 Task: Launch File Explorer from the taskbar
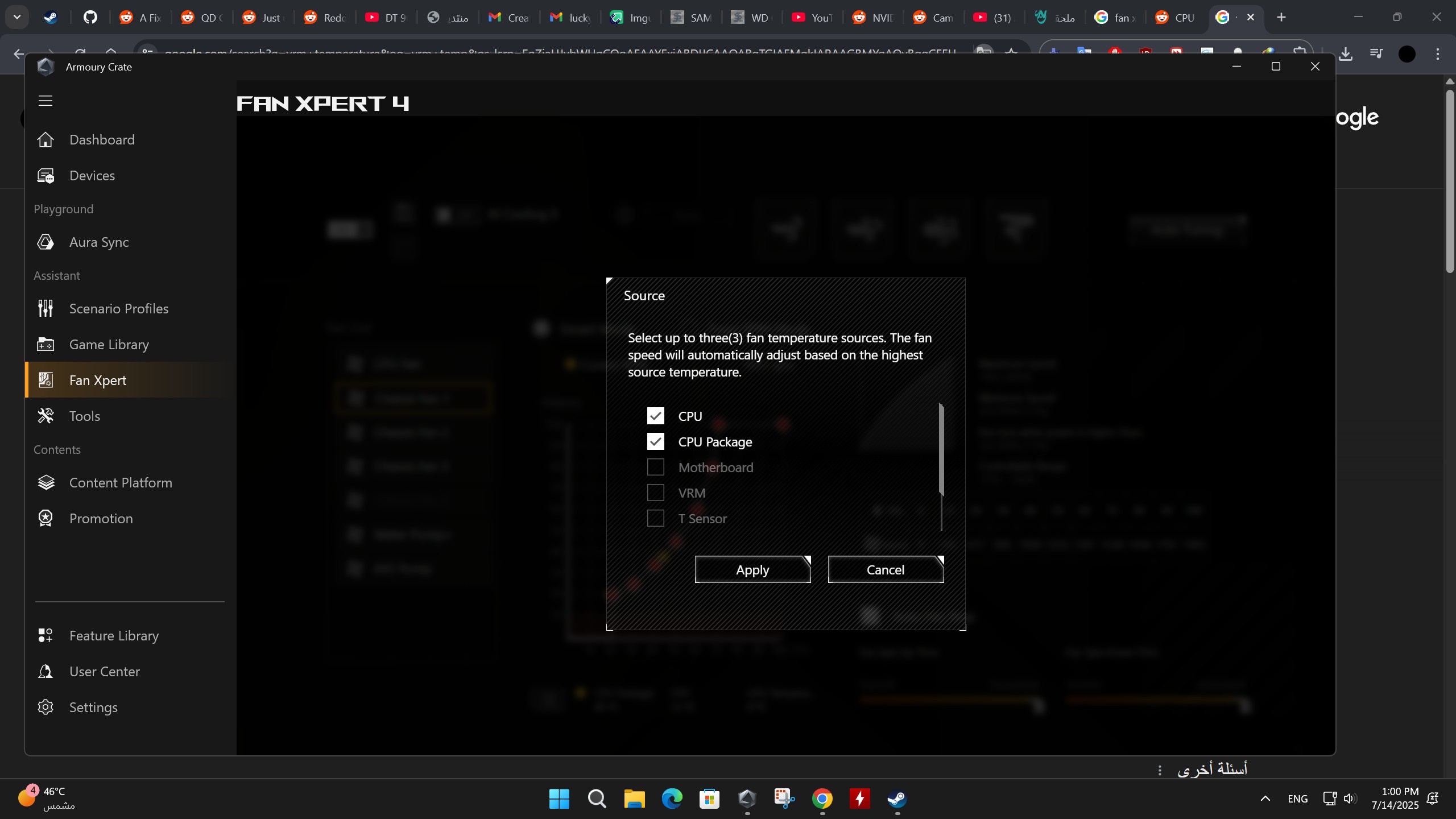pyautogui.click(x=634, y=799)
